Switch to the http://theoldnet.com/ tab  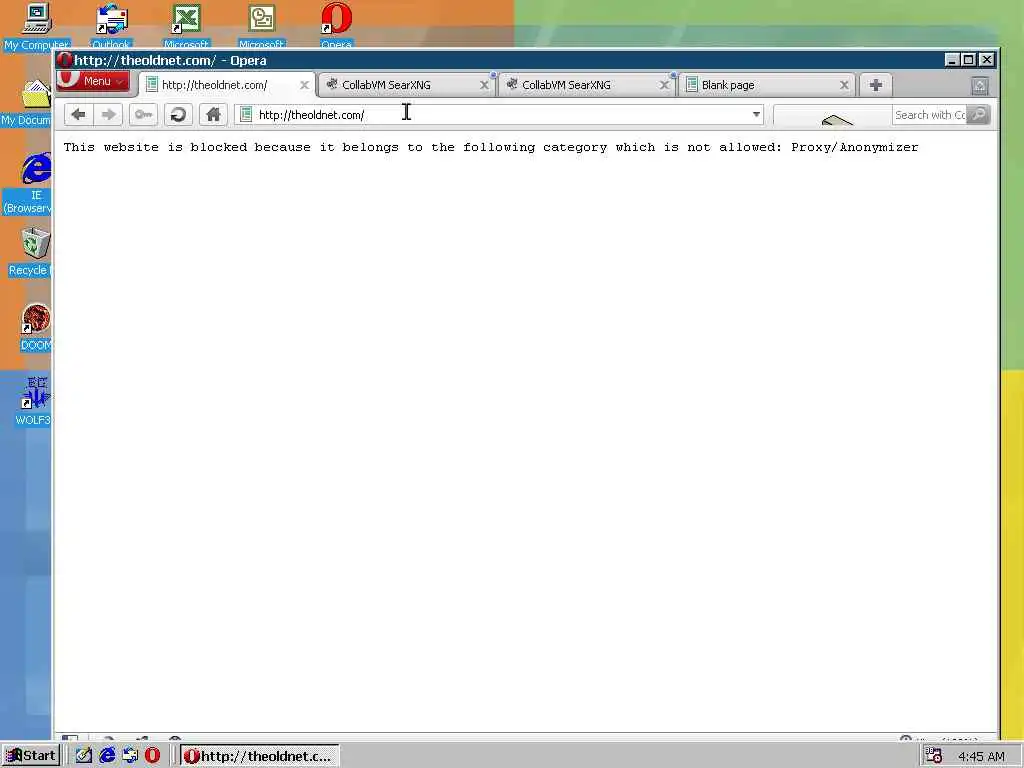[225, 85]
